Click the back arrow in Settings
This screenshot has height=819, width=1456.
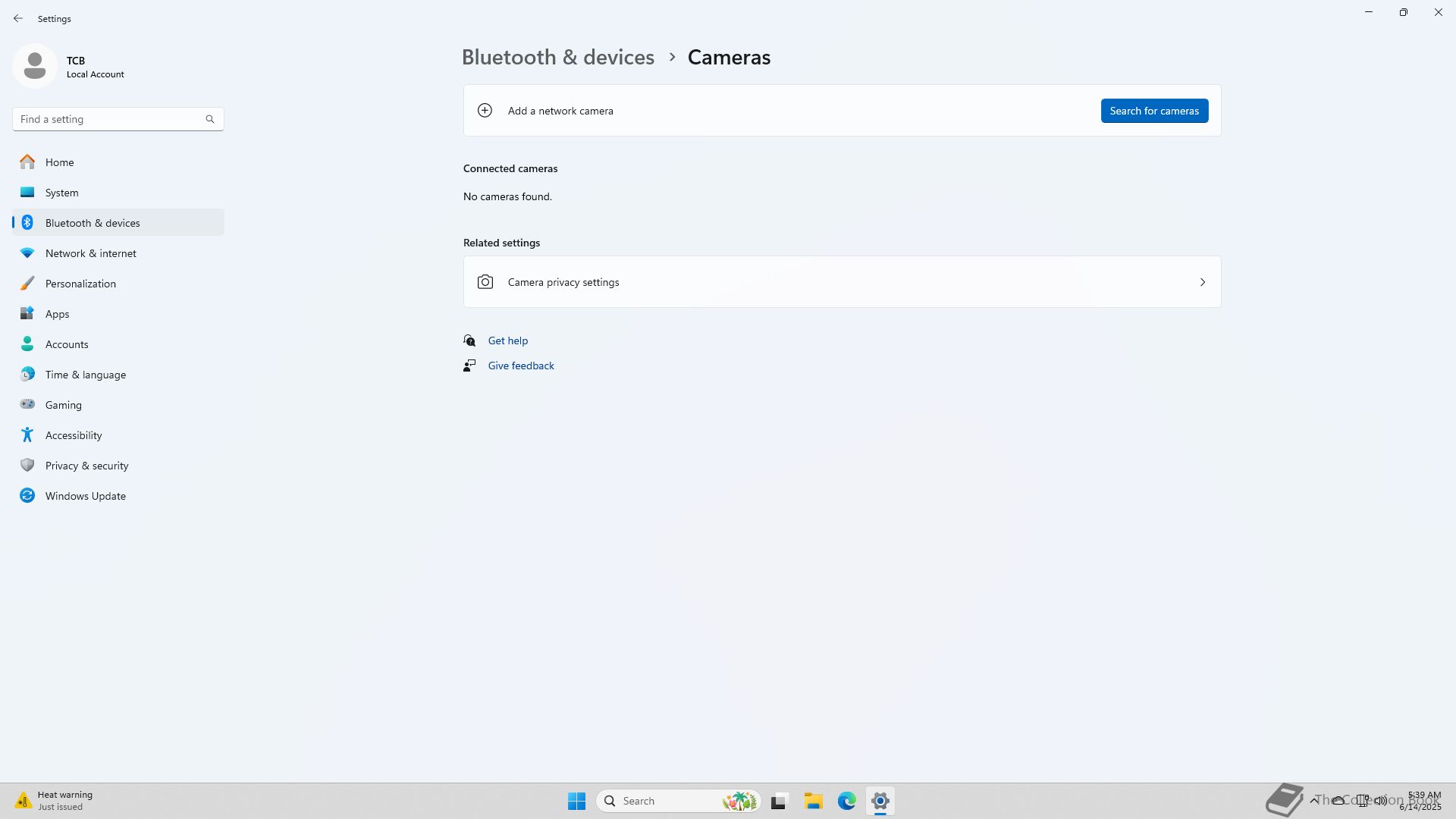[x=18, y=18]
